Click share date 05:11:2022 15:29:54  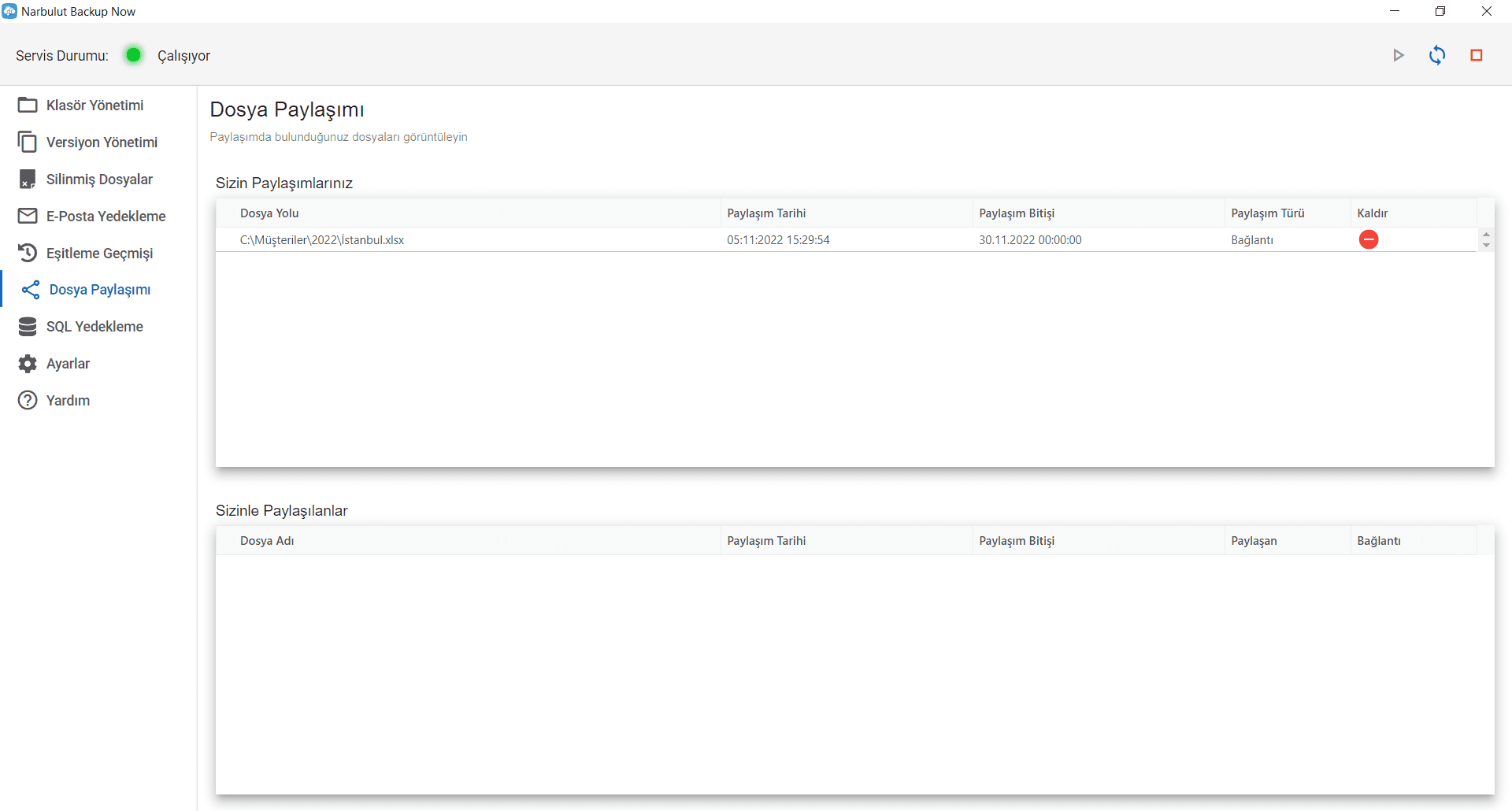778,240
